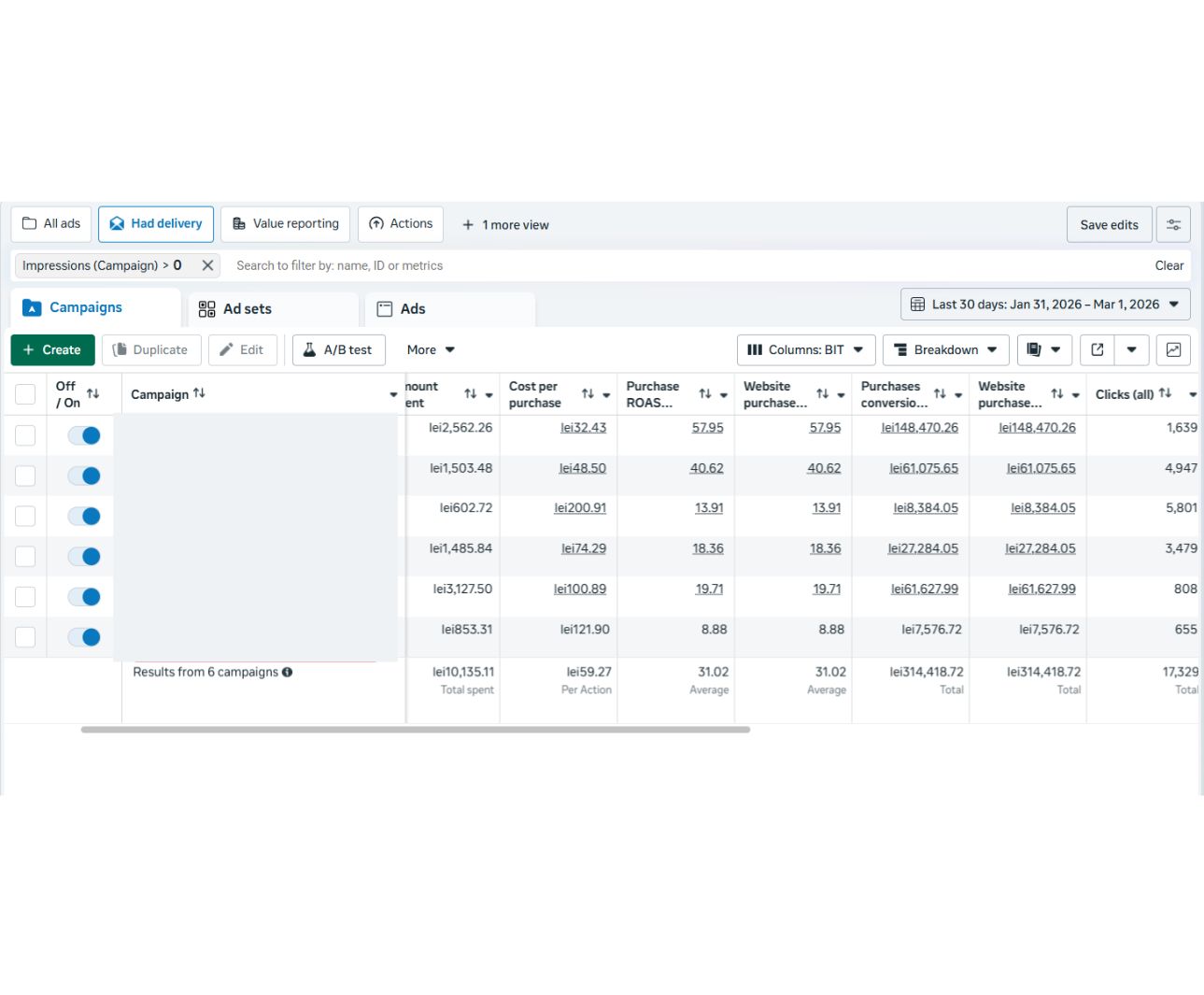1204x995 pixels.
Task: Select the Actions view
Action: pos(401,223)
